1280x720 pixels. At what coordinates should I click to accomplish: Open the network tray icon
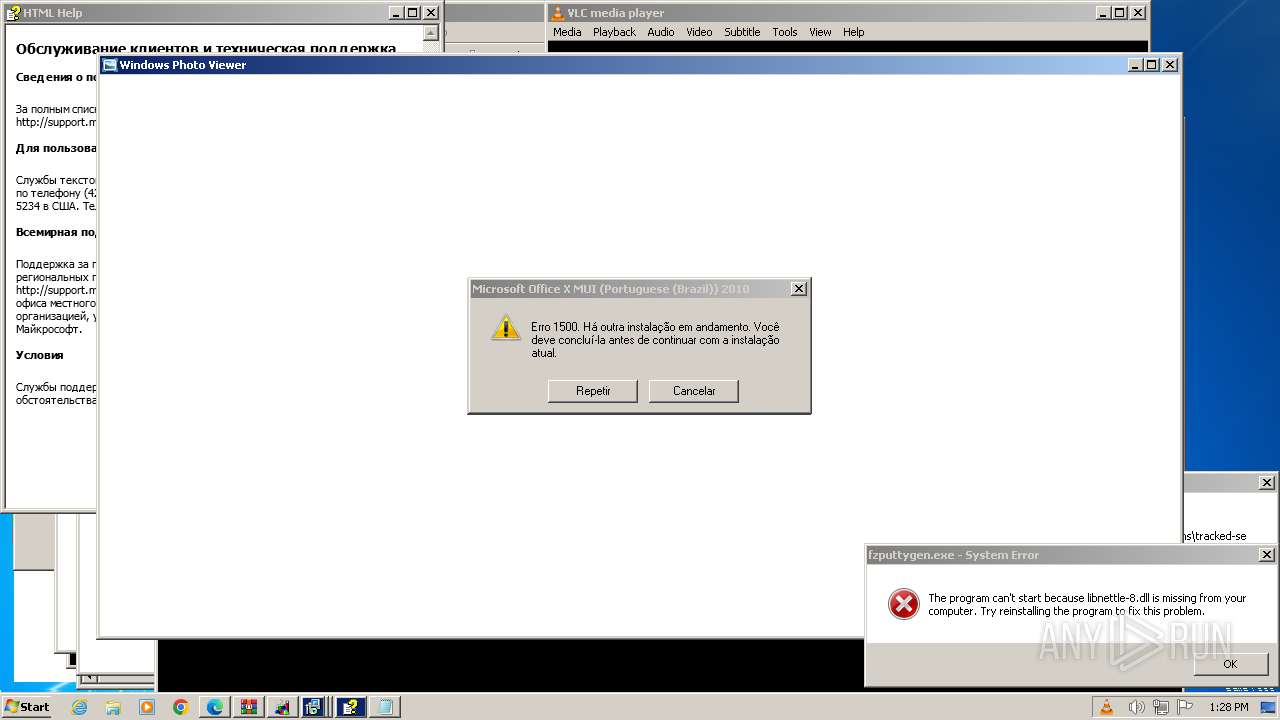pos(1159,707)
